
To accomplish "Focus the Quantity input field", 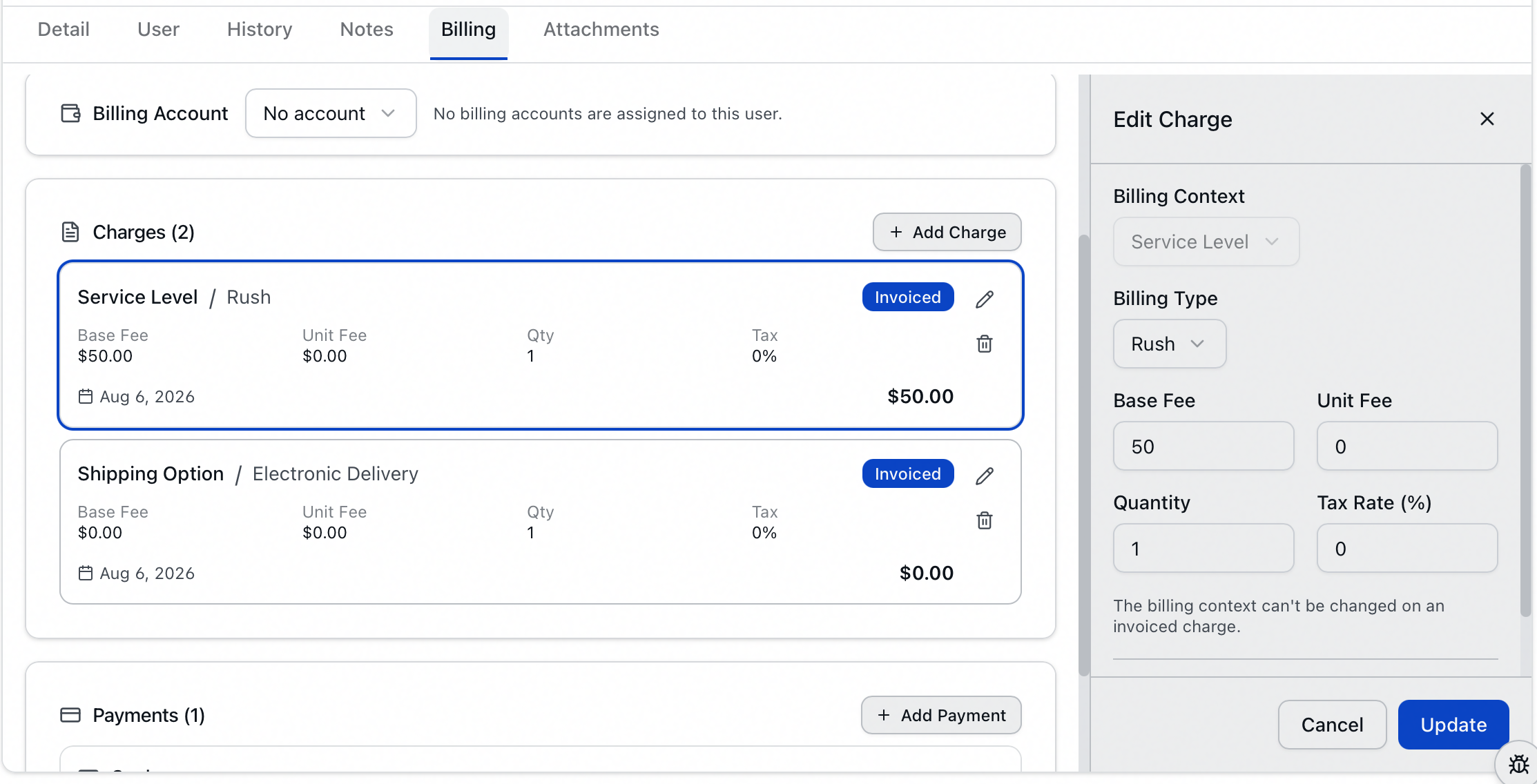I will [x=1203, y=548].
